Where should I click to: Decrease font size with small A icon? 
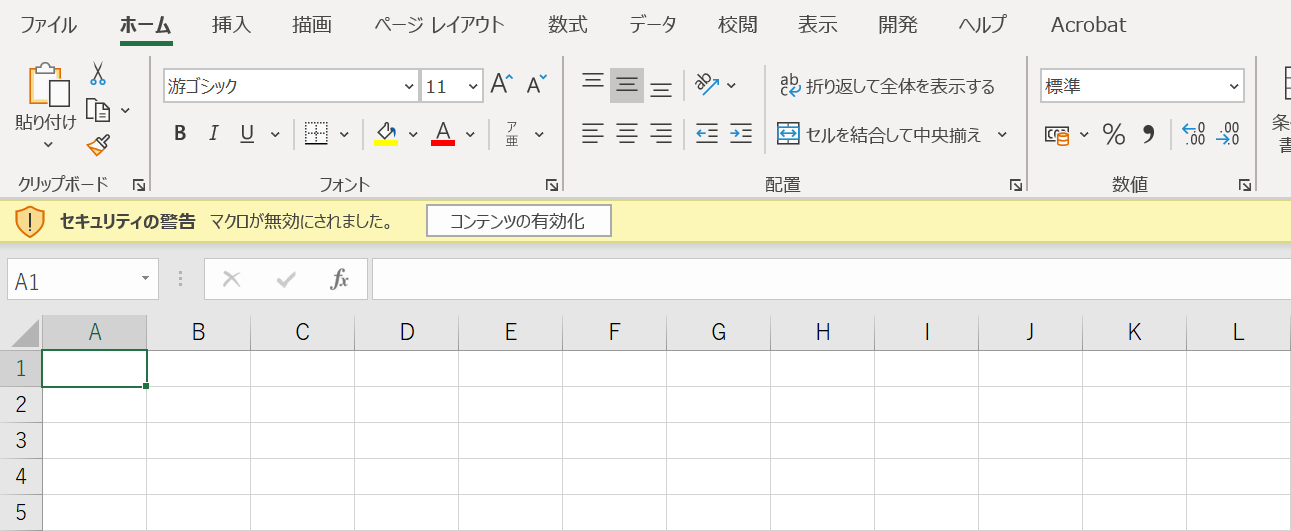537,85
